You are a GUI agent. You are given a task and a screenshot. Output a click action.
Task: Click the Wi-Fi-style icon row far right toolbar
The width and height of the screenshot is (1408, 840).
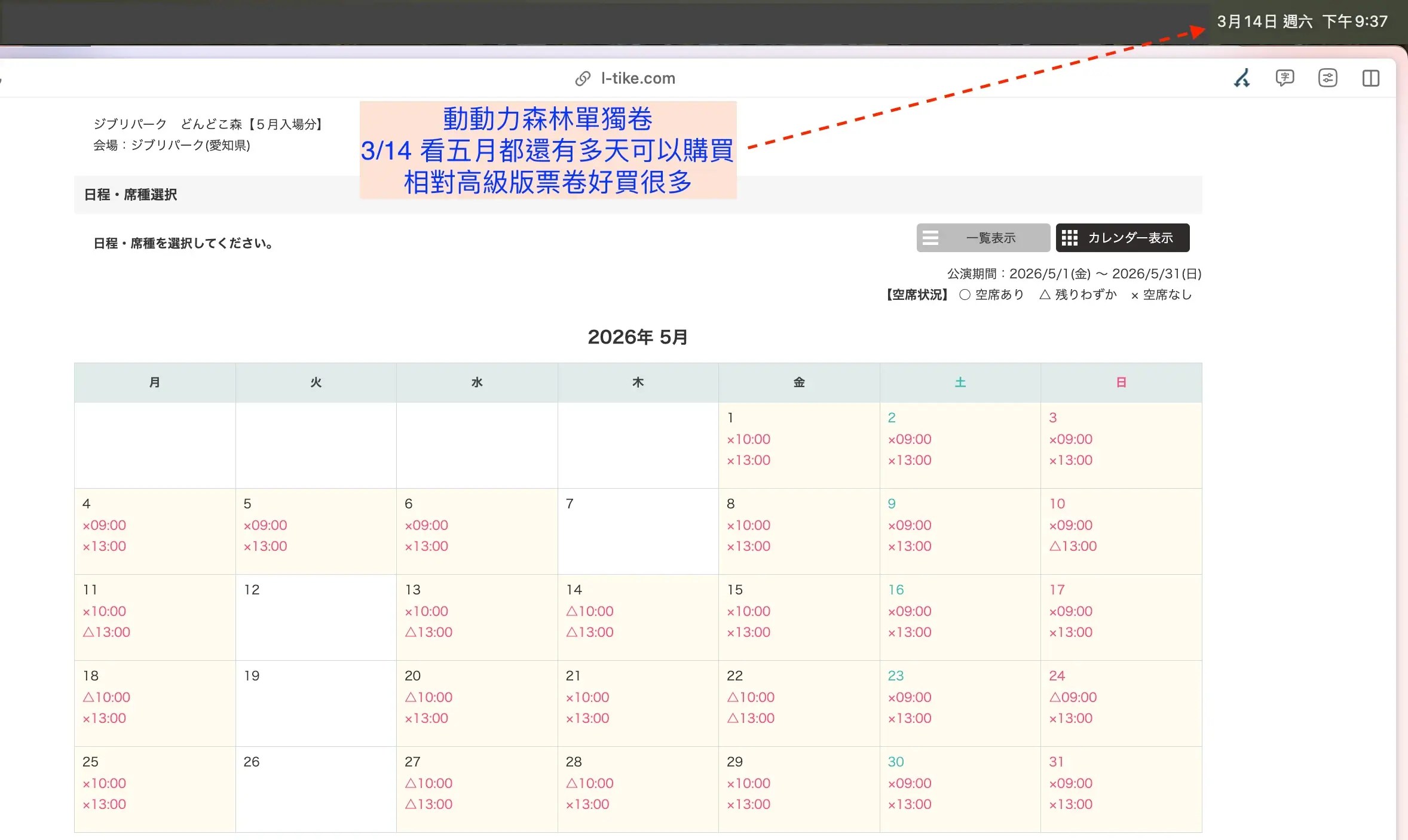point(1242,78)
